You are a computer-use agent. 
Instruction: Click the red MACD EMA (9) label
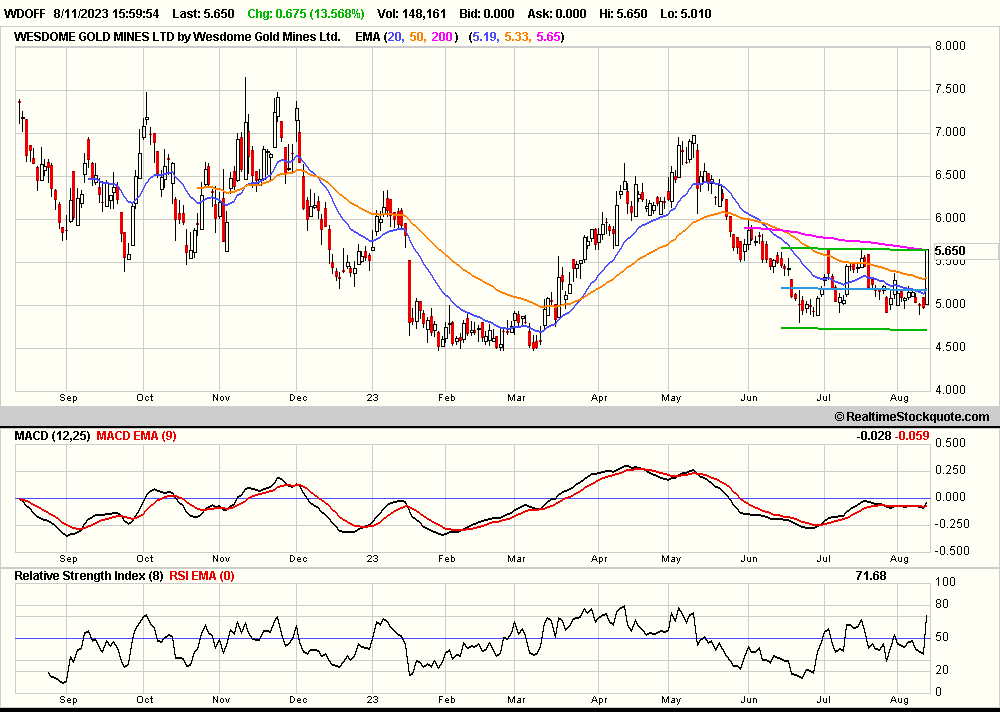click(x=136, y=436)
